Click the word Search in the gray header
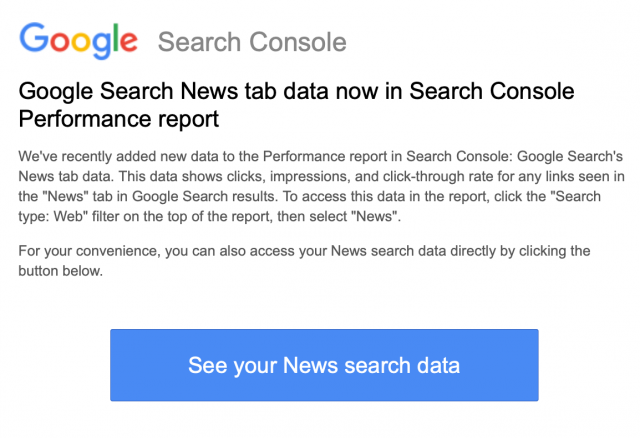 [199, 42]
